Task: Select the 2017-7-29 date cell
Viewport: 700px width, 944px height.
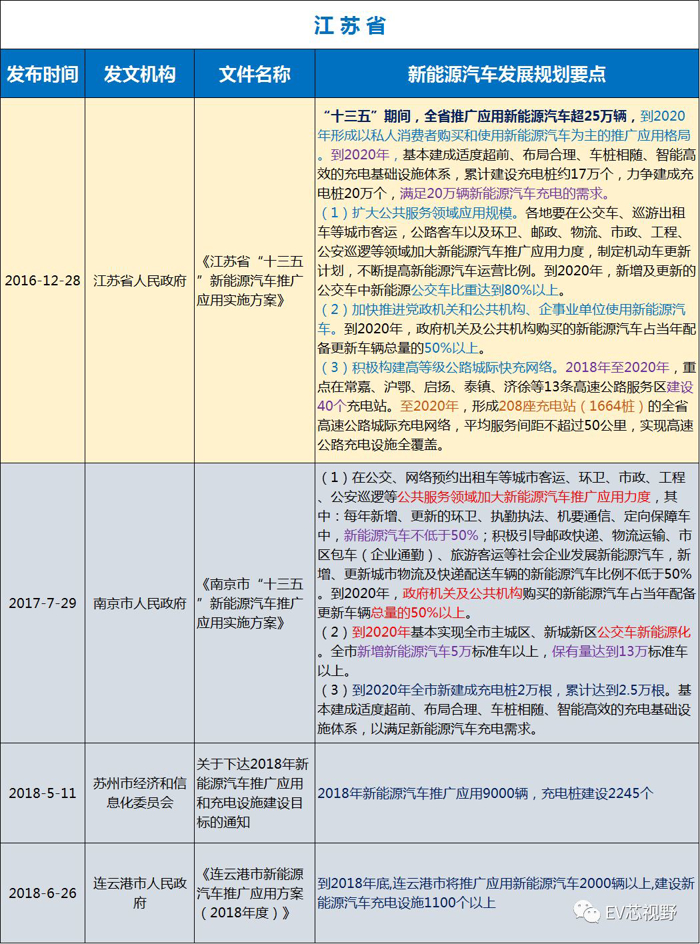Action: [41, 603]
